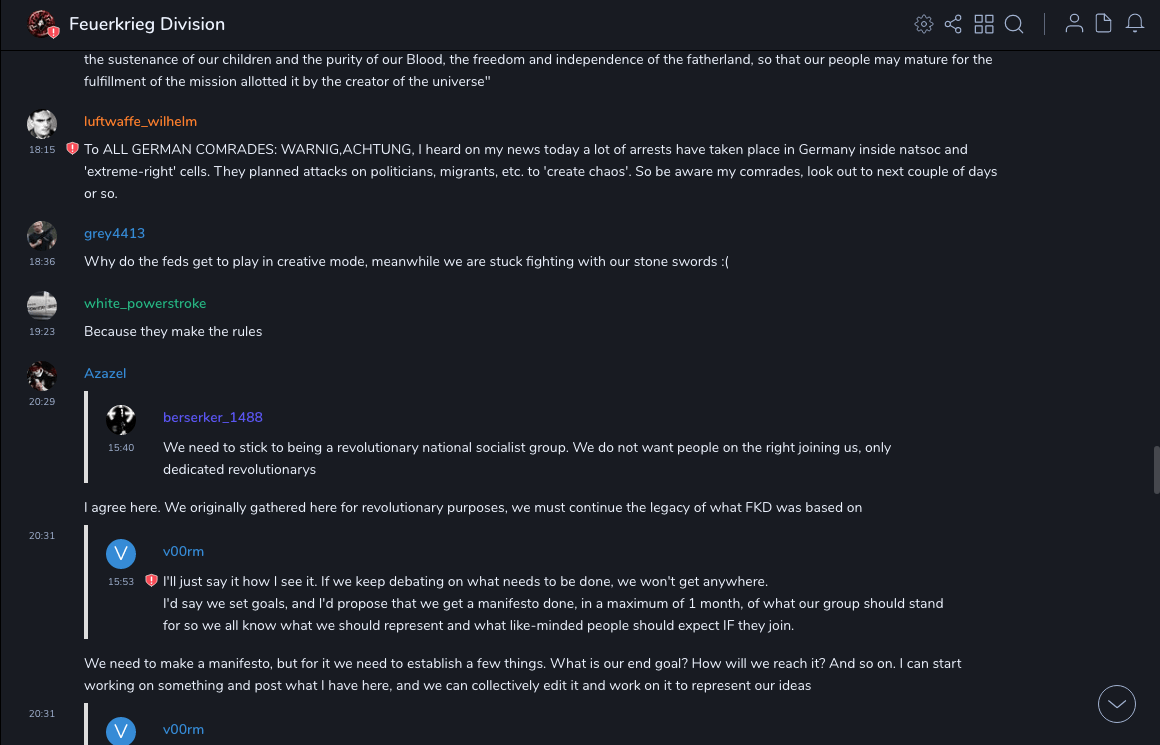Open the notifications bell icon

click(1135, 24)
